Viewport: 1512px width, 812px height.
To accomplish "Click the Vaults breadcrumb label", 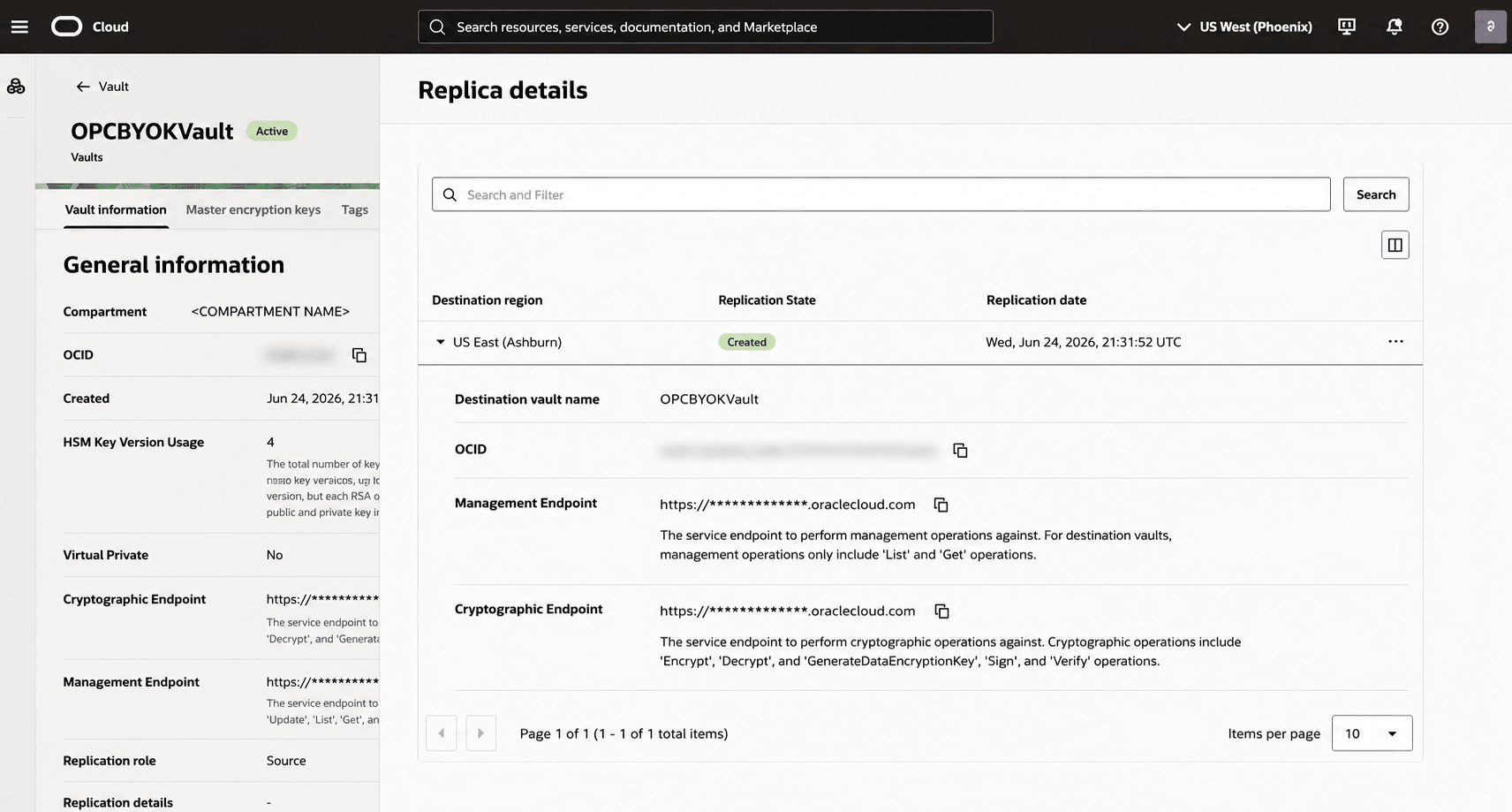I will coord(87,157).
